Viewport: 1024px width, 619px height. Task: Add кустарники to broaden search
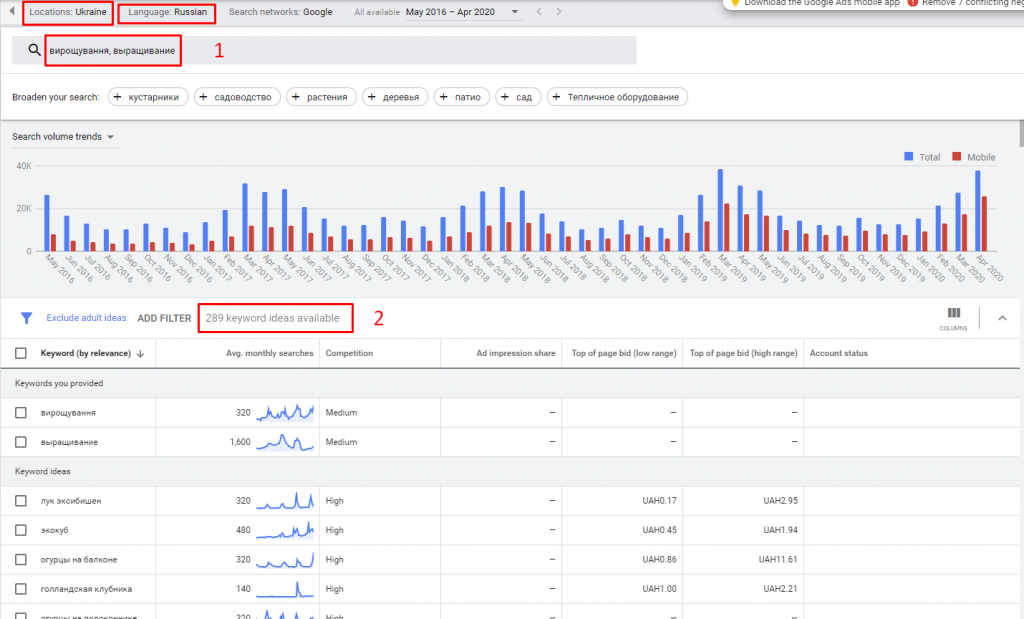(146, 97)
